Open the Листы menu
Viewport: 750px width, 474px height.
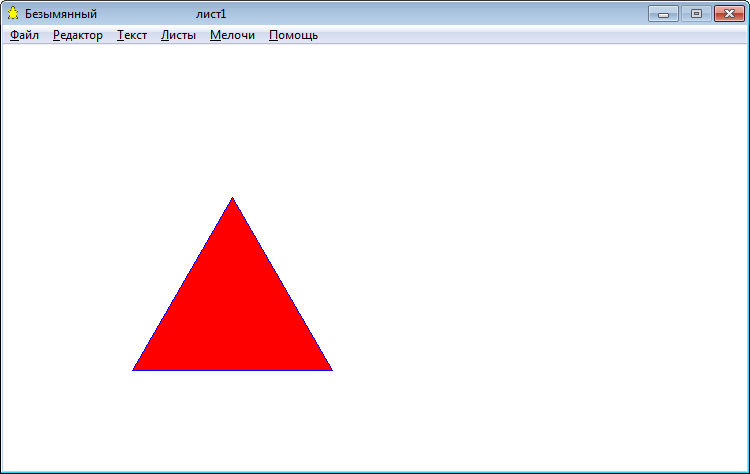click(x=178, y=35)
